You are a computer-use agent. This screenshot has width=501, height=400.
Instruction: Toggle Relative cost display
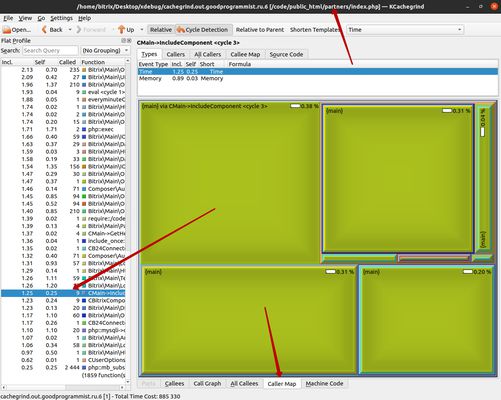click(161, 30)
